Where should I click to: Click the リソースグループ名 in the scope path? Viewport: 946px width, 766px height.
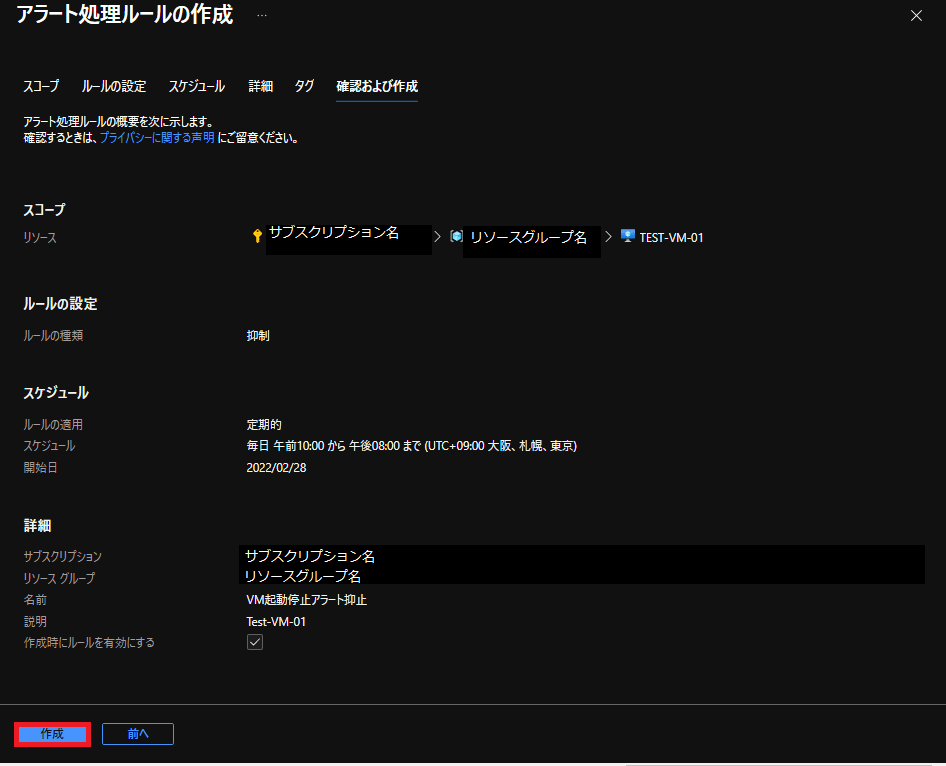coord(528,238)
